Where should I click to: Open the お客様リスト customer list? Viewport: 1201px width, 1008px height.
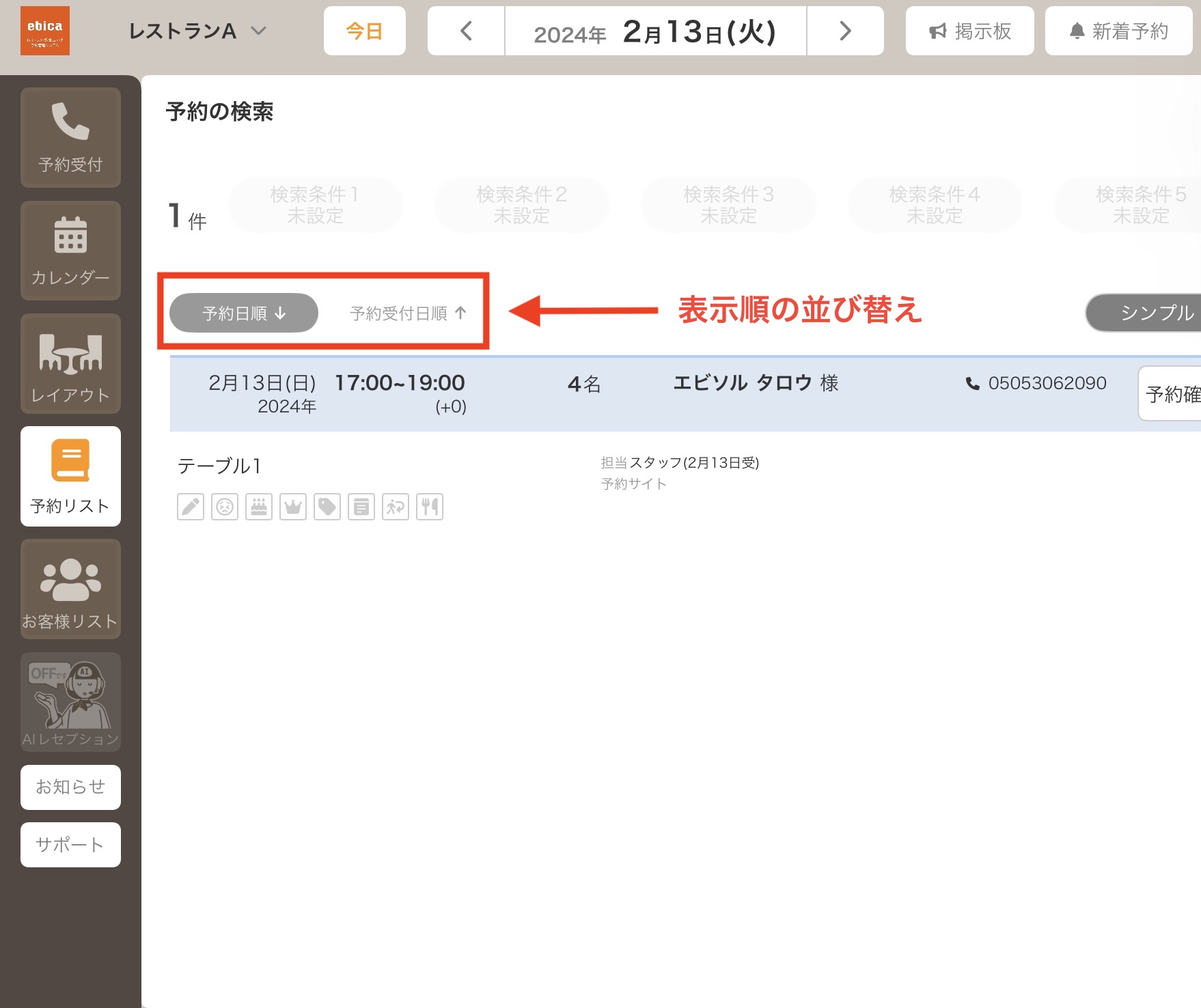[x=70, y=589]
